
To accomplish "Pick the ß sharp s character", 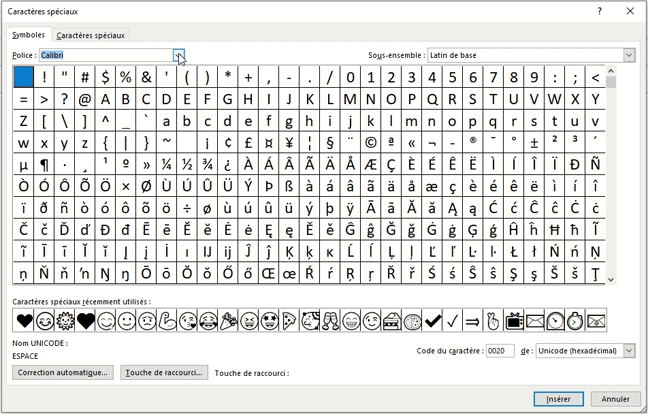I will click(x=290, y=186).
